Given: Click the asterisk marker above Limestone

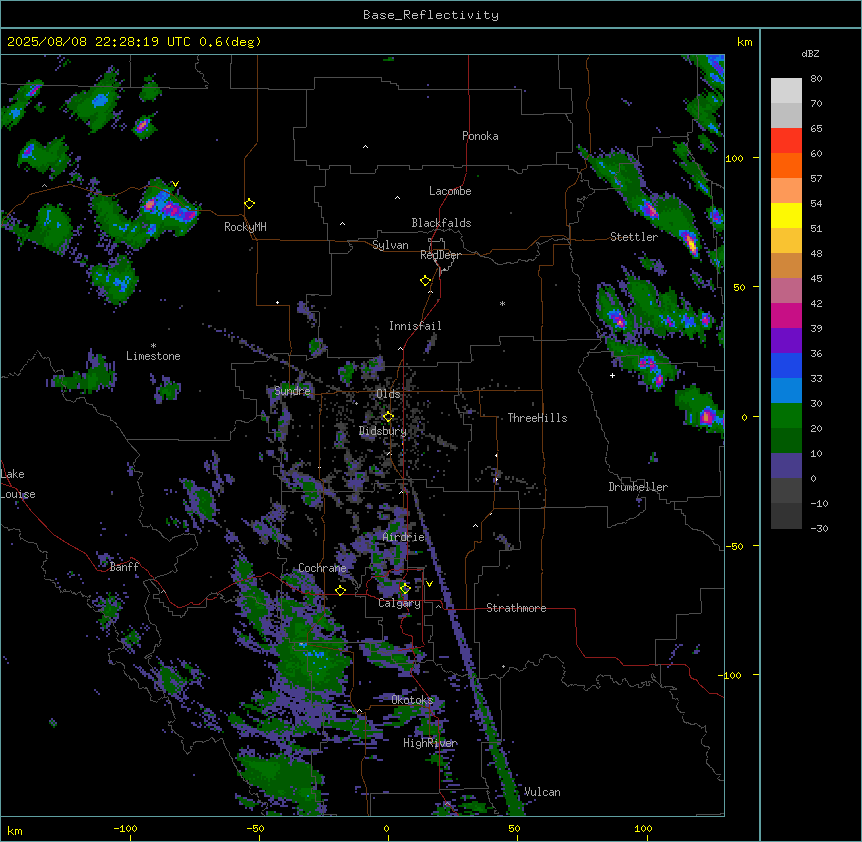Looking at the screenshot, I should (x=153, y=346).
